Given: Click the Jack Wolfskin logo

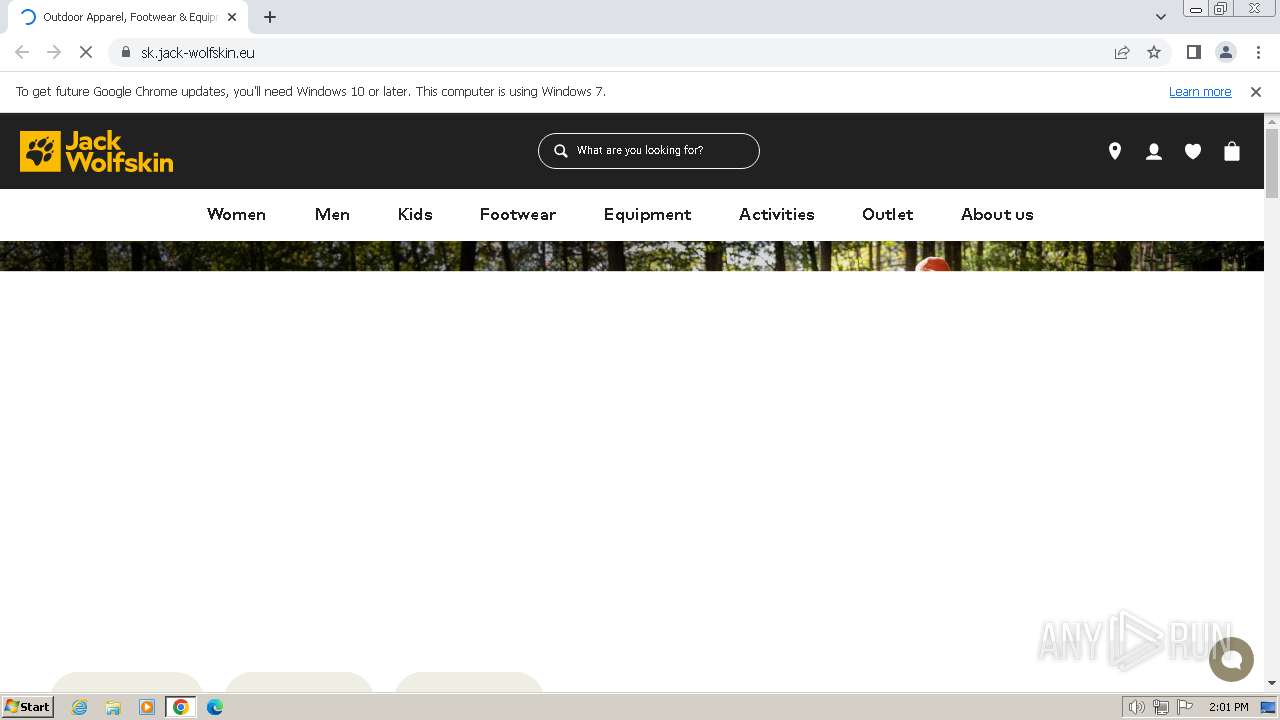Looking at the screenshot, I should tap(96, 151).
